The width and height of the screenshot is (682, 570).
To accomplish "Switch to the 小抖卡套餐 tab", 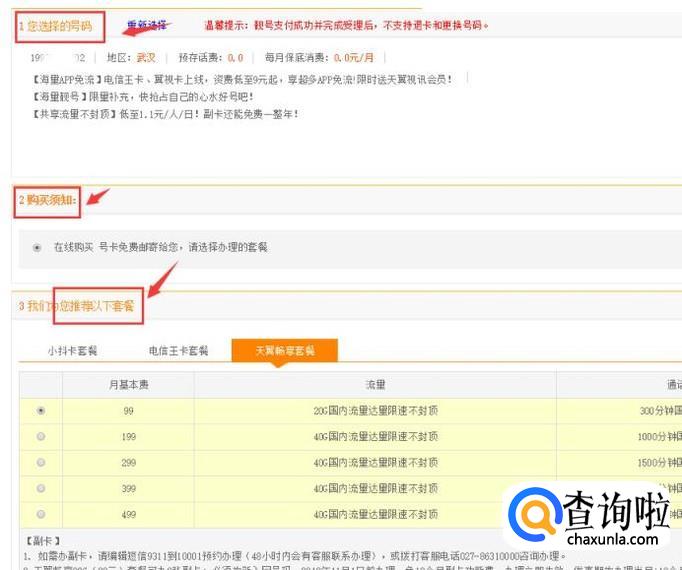I will coord(72,351).
